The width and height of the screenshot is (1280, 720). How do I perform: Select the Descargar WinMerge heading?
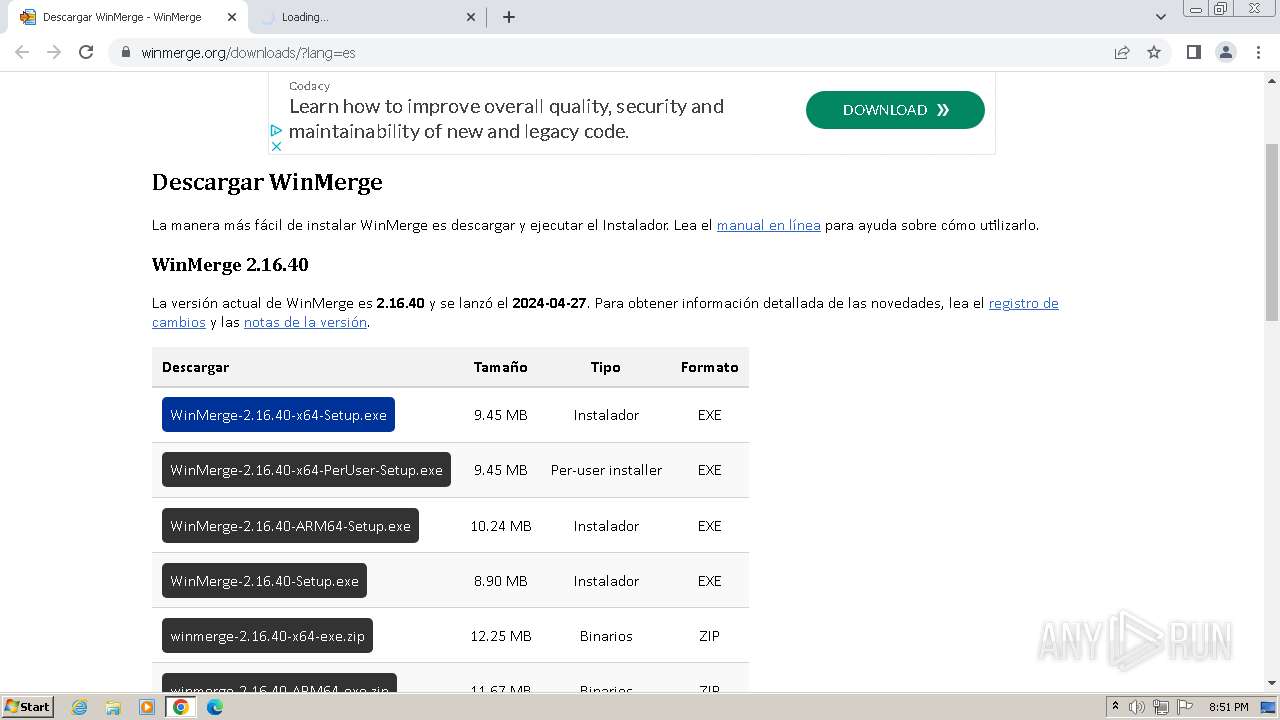(267, 182)
